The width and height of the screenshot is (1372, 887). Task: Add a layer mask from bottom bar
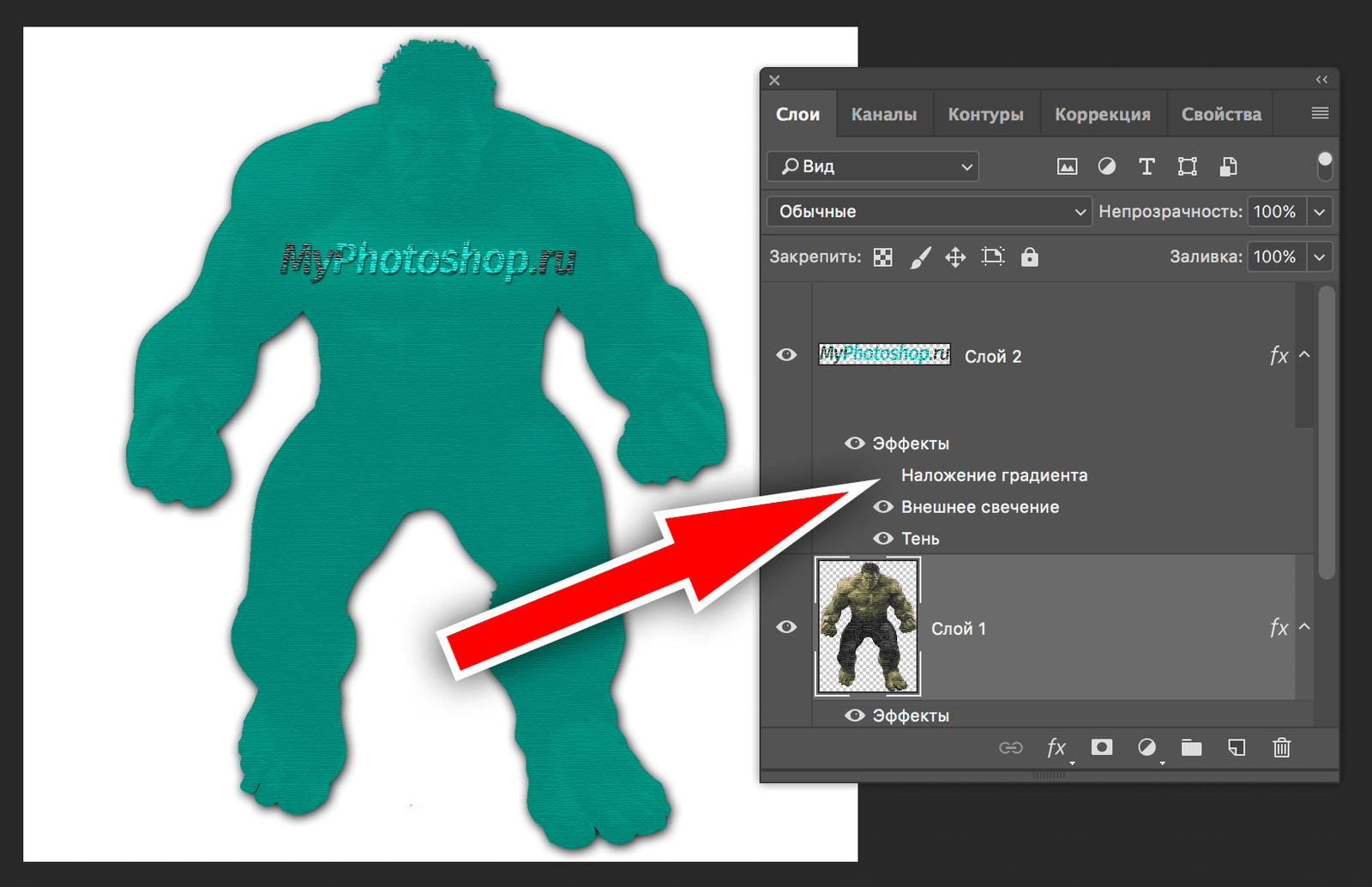(x=1102, y=747)
